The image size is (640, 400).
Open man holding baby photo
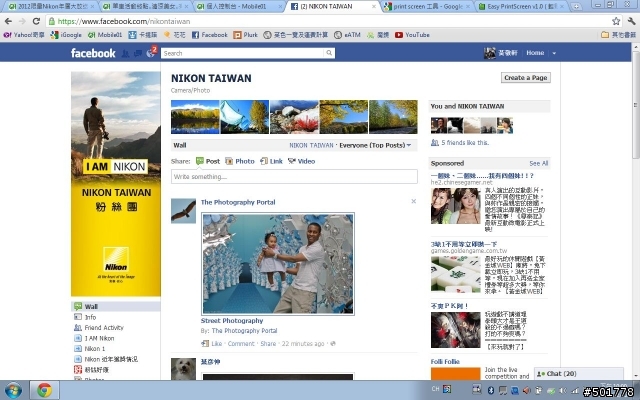click(278, 264)
